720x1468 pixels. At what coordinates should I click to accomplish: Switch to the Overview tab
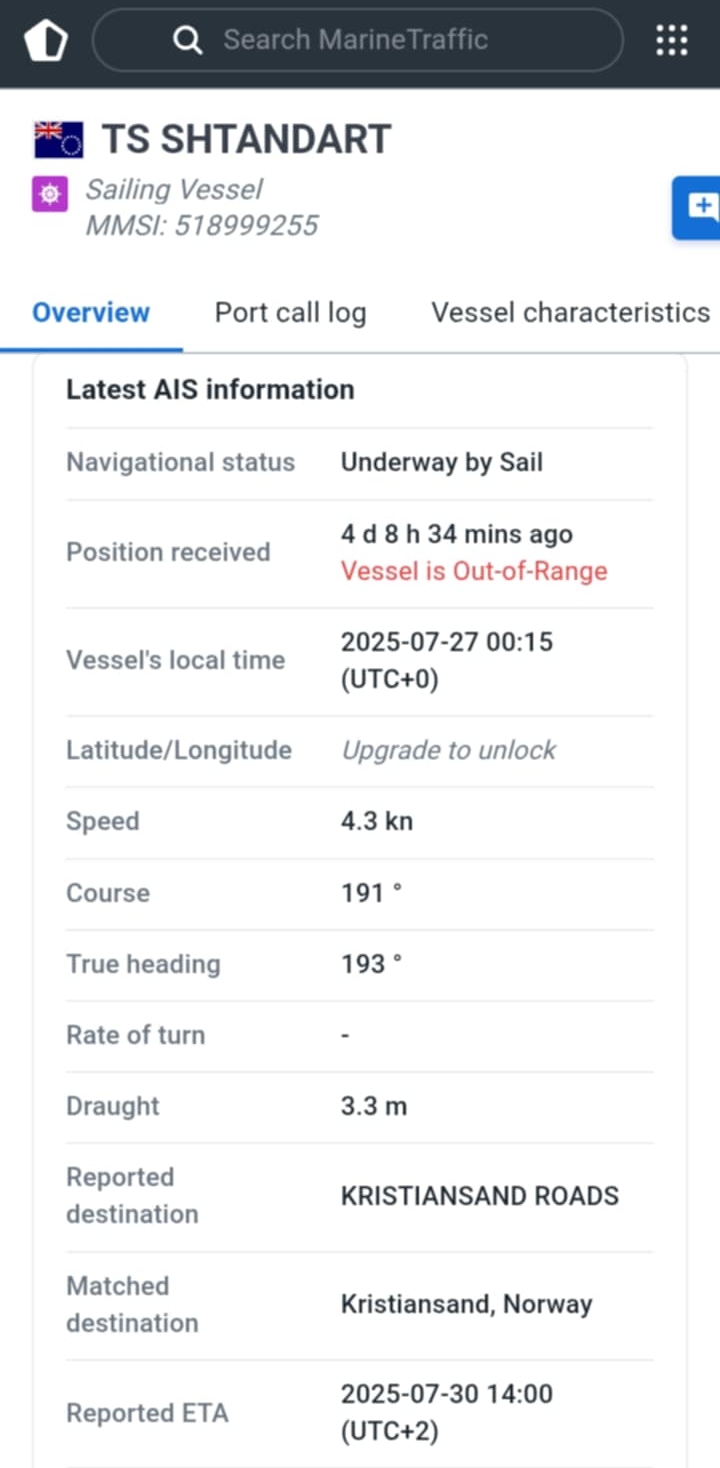[91, 313]
